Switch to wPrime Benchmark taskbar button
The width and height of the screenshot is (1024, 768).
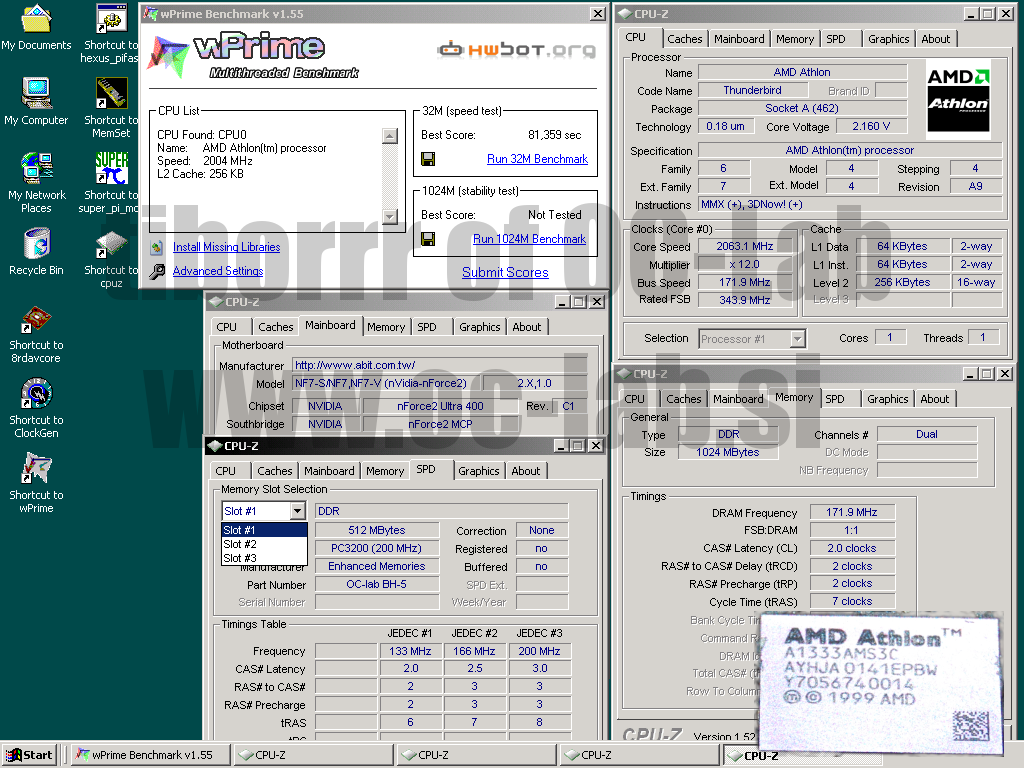(x=150, y=755)
